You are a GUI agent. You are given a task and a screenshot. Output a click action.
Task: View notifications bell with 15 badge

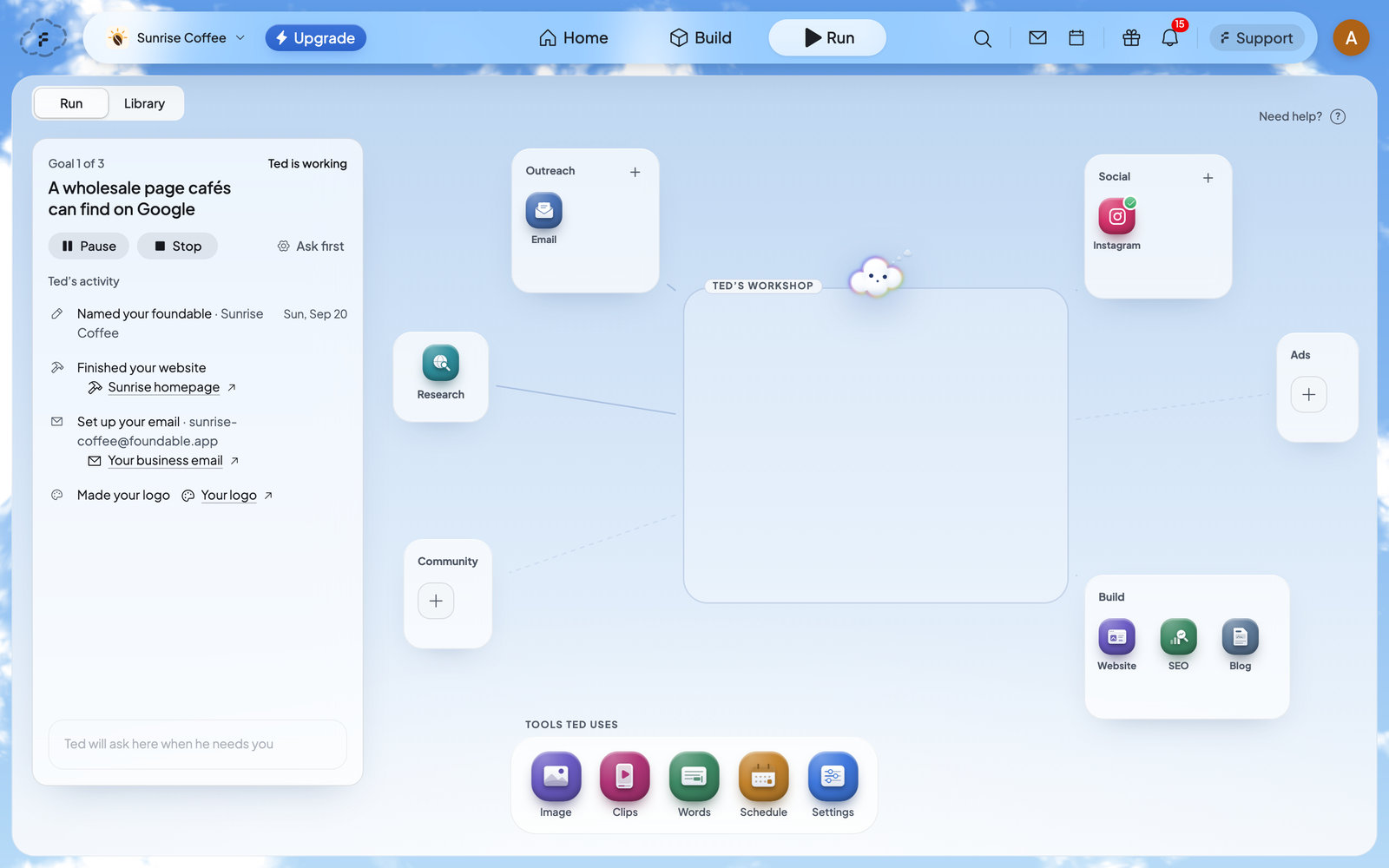tap(1170, 38)
